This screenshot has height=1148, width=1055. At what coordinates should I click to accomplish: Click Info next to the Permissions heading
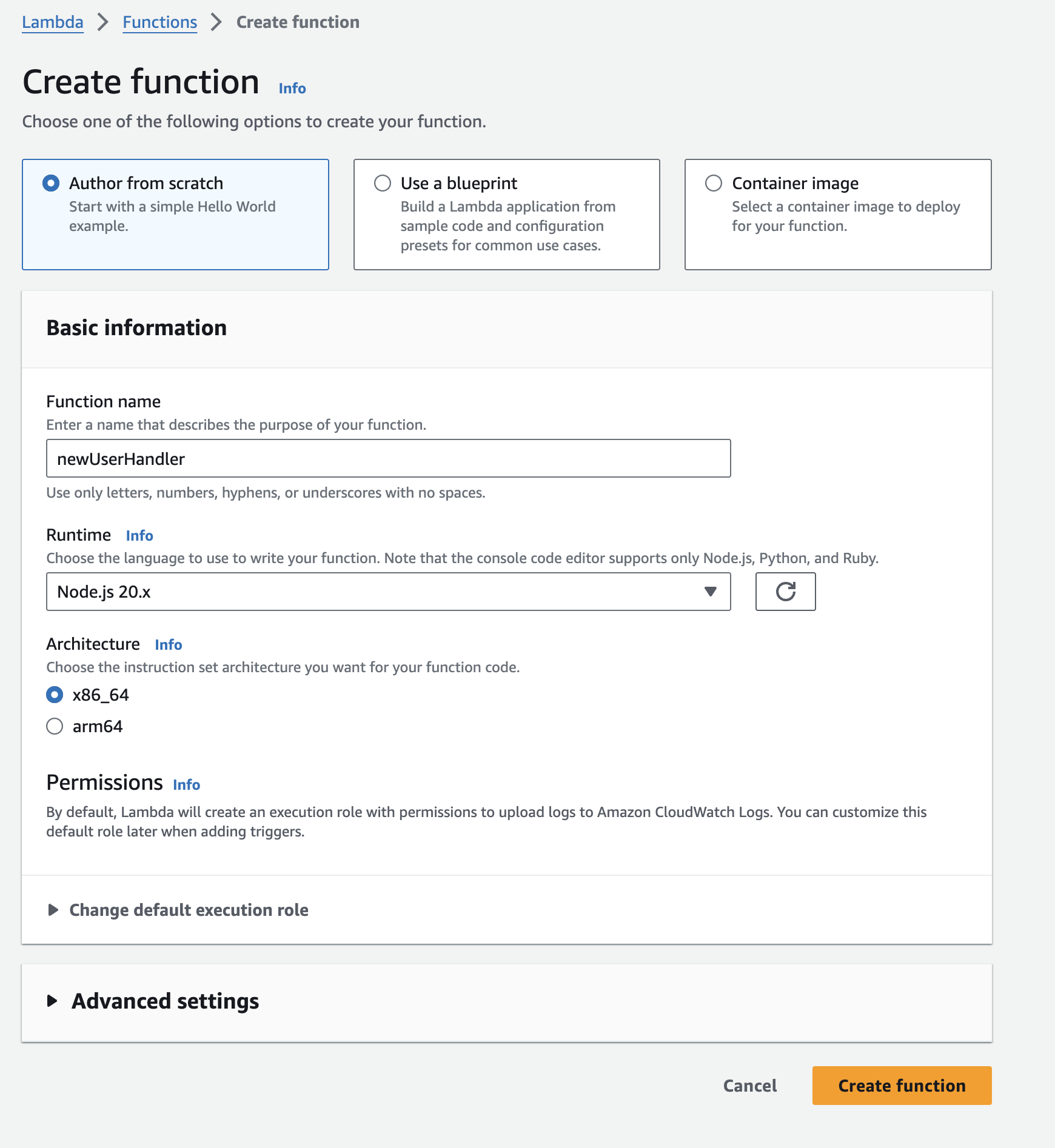(x=186, y=784)
